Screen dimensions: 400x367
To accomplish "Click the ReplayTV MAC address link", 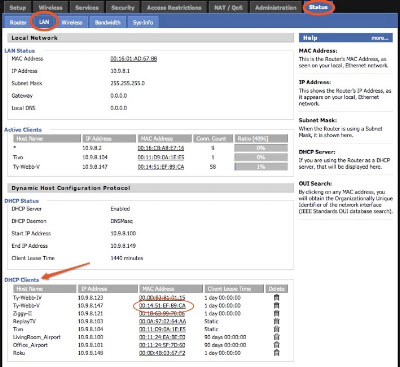I will (162, 321).
